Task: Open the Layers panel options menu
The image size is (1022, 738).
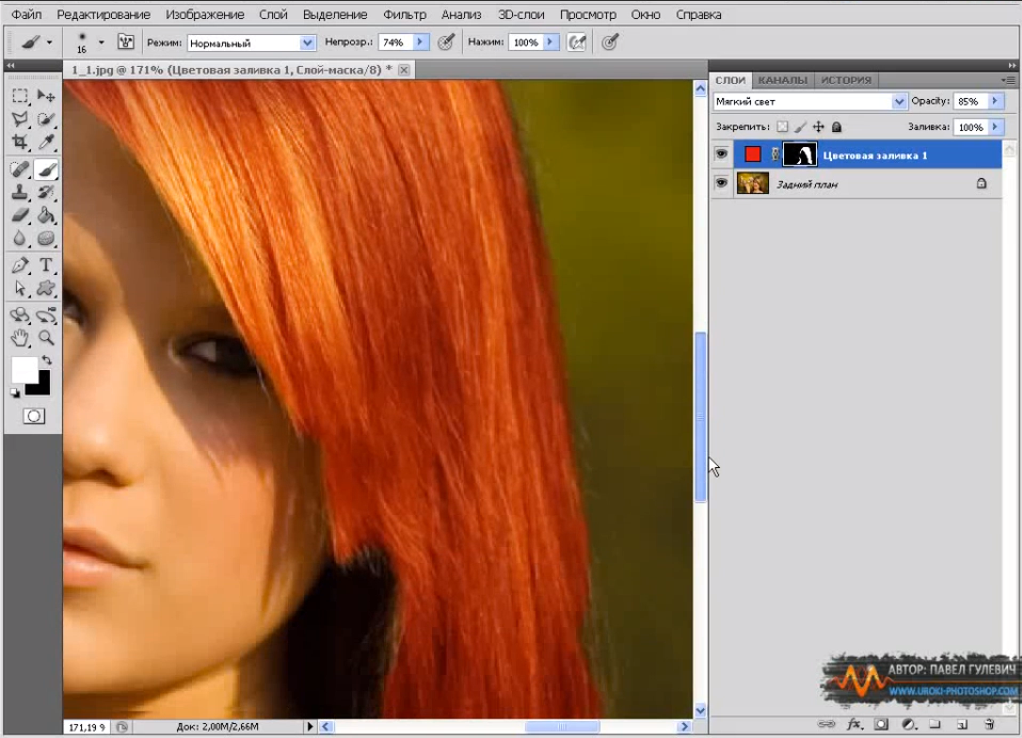Action: [1008, 80]
